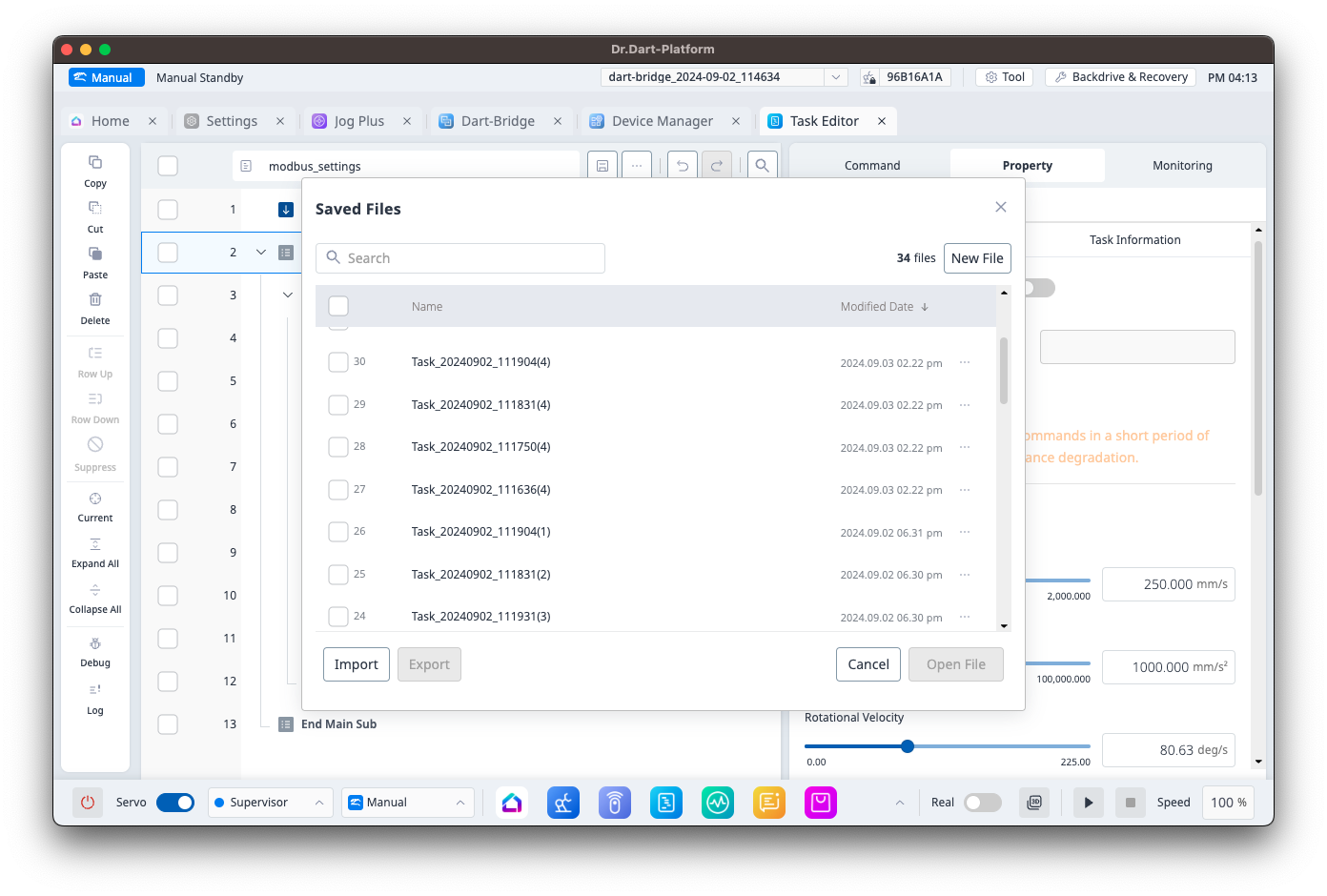1327x896 pixels.
Task: Switch to the Monitoring tab
Action: 1182,166
